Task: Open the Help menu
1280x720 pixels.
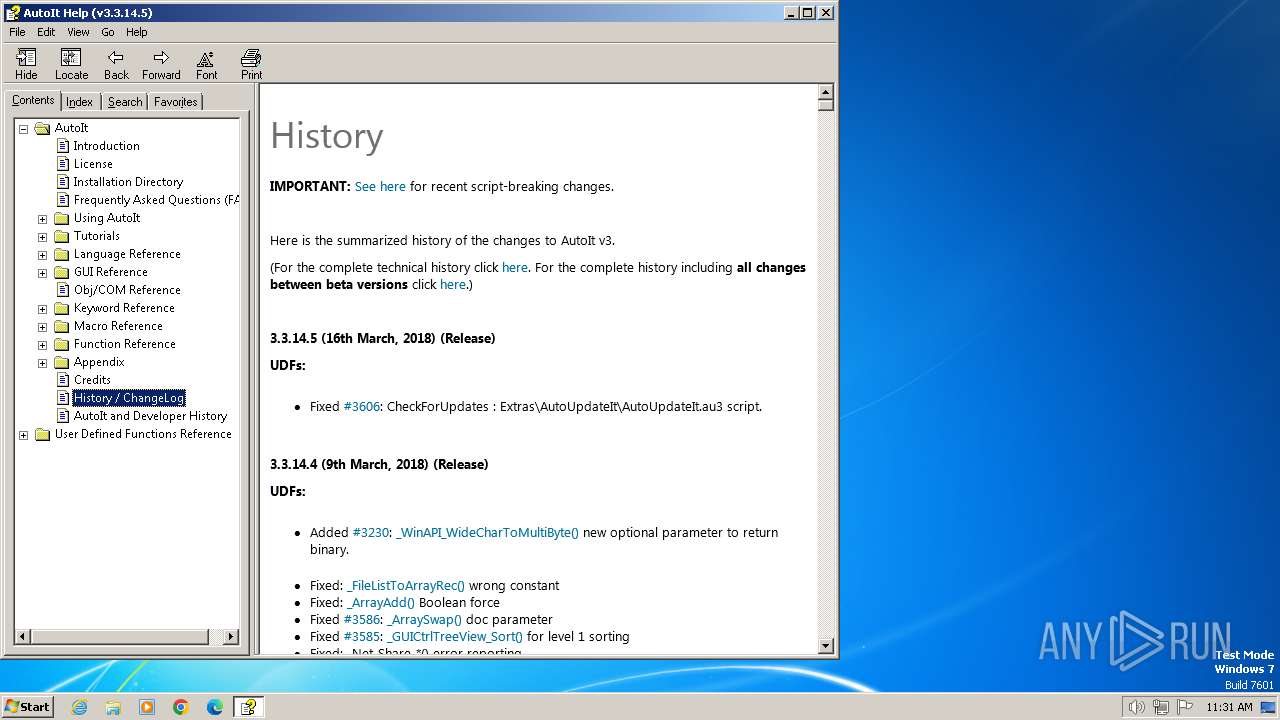Action: 136,32
